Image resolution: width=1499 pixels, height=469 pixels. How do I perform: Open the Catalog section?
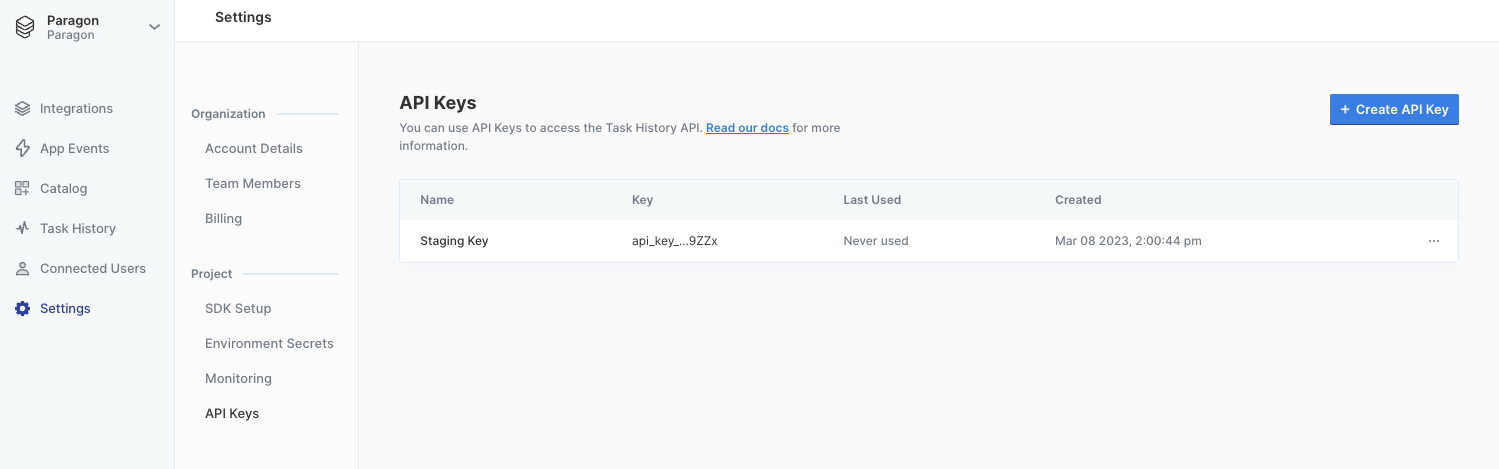(x=64, y=188)
